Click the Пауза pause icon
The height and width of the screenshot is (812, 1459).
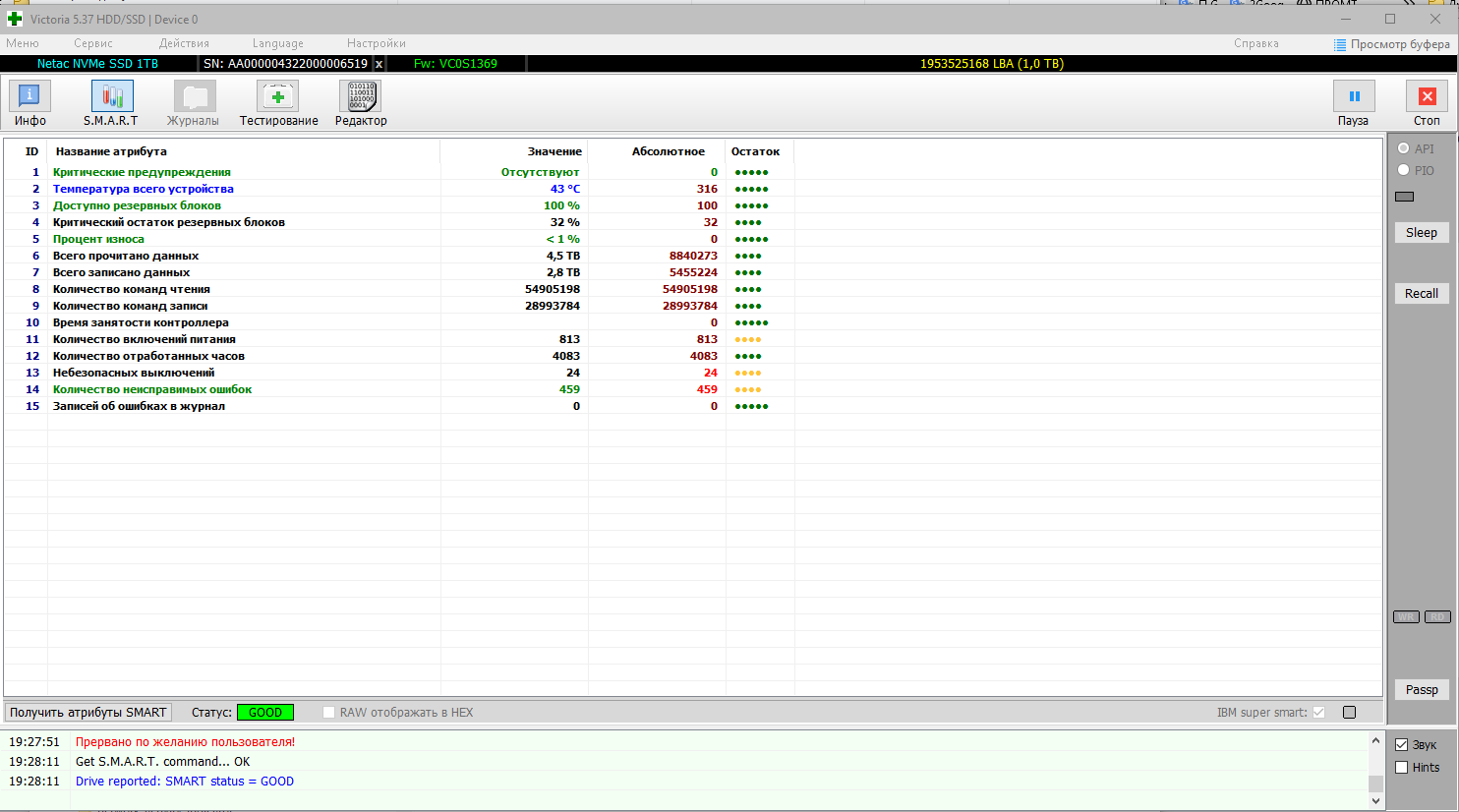(1354, 96)
